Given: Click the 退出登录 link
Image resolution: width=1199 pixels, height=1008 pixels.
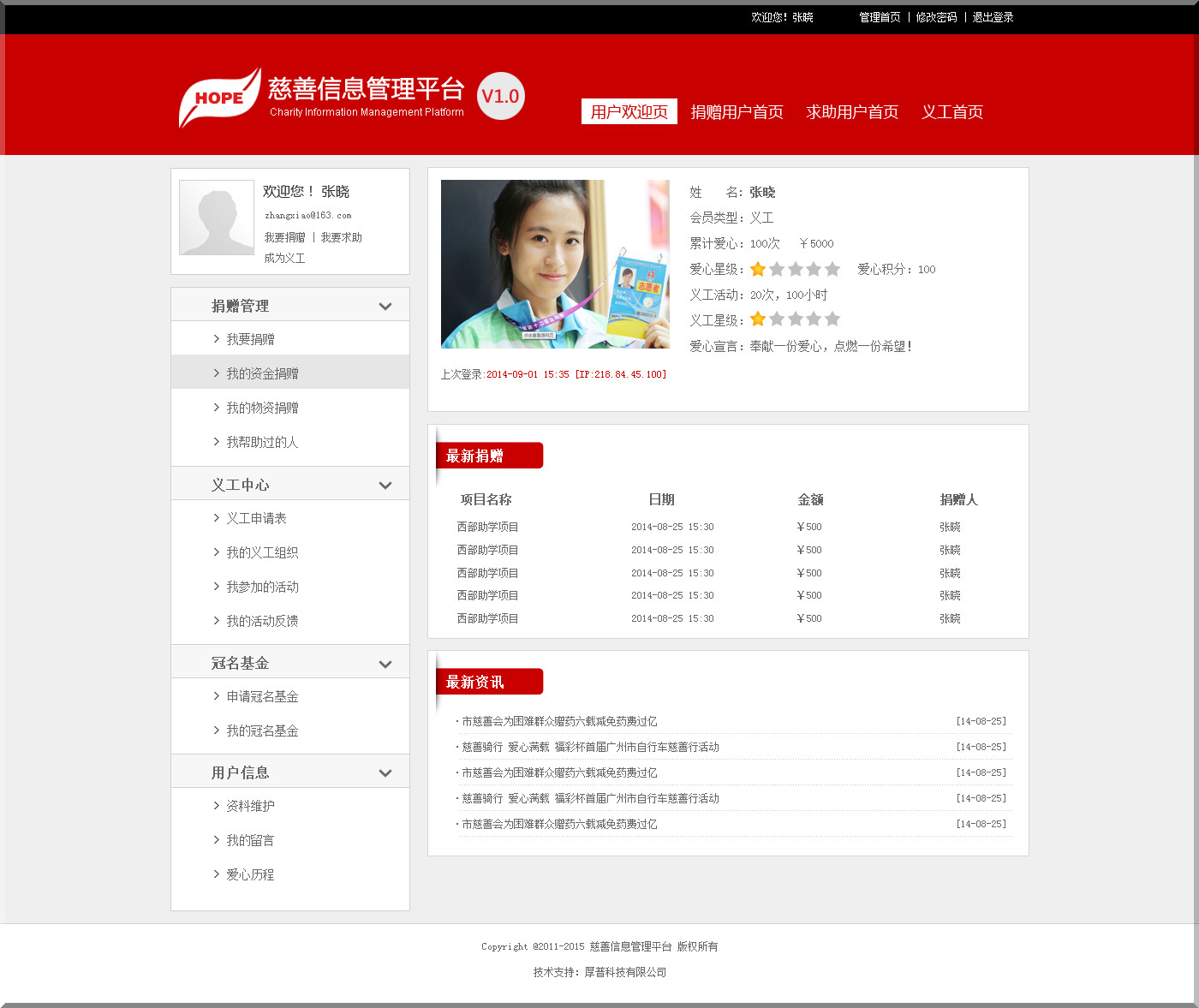Looking at the screenshot, I should click(x=993, y=17).
